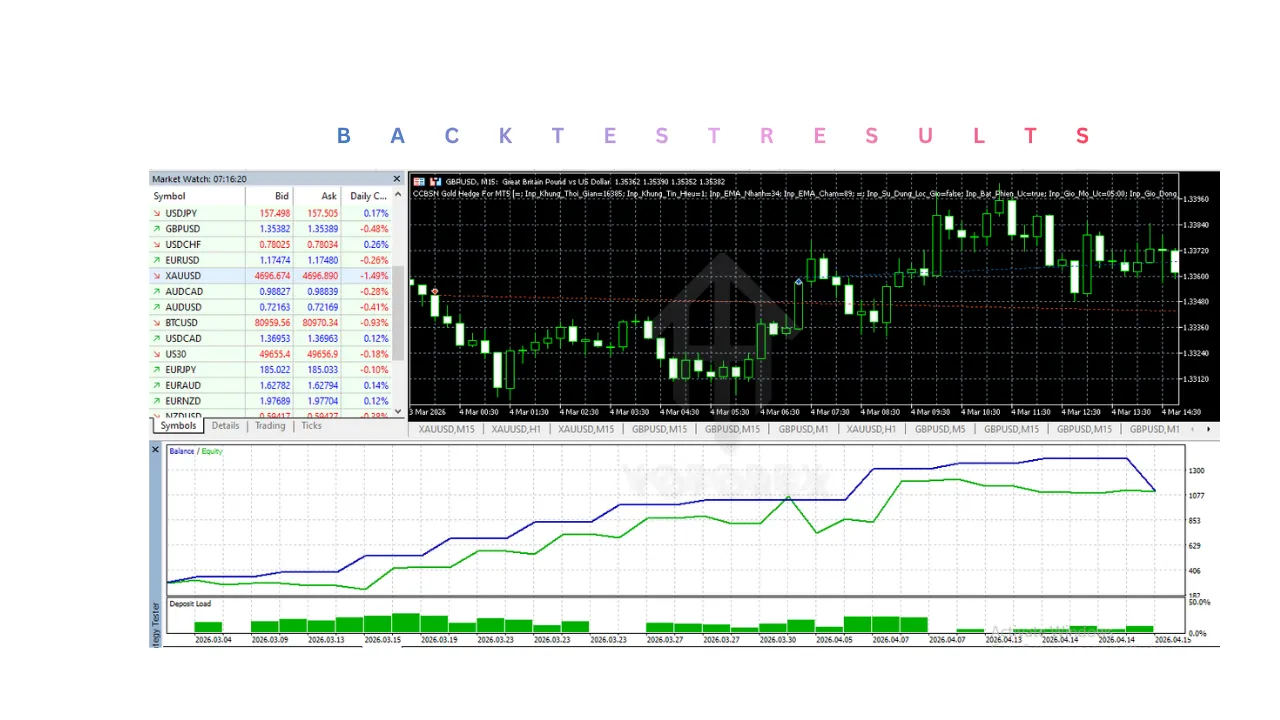Click the vertical Strategy Tester panel label

(x=155, y=624)
